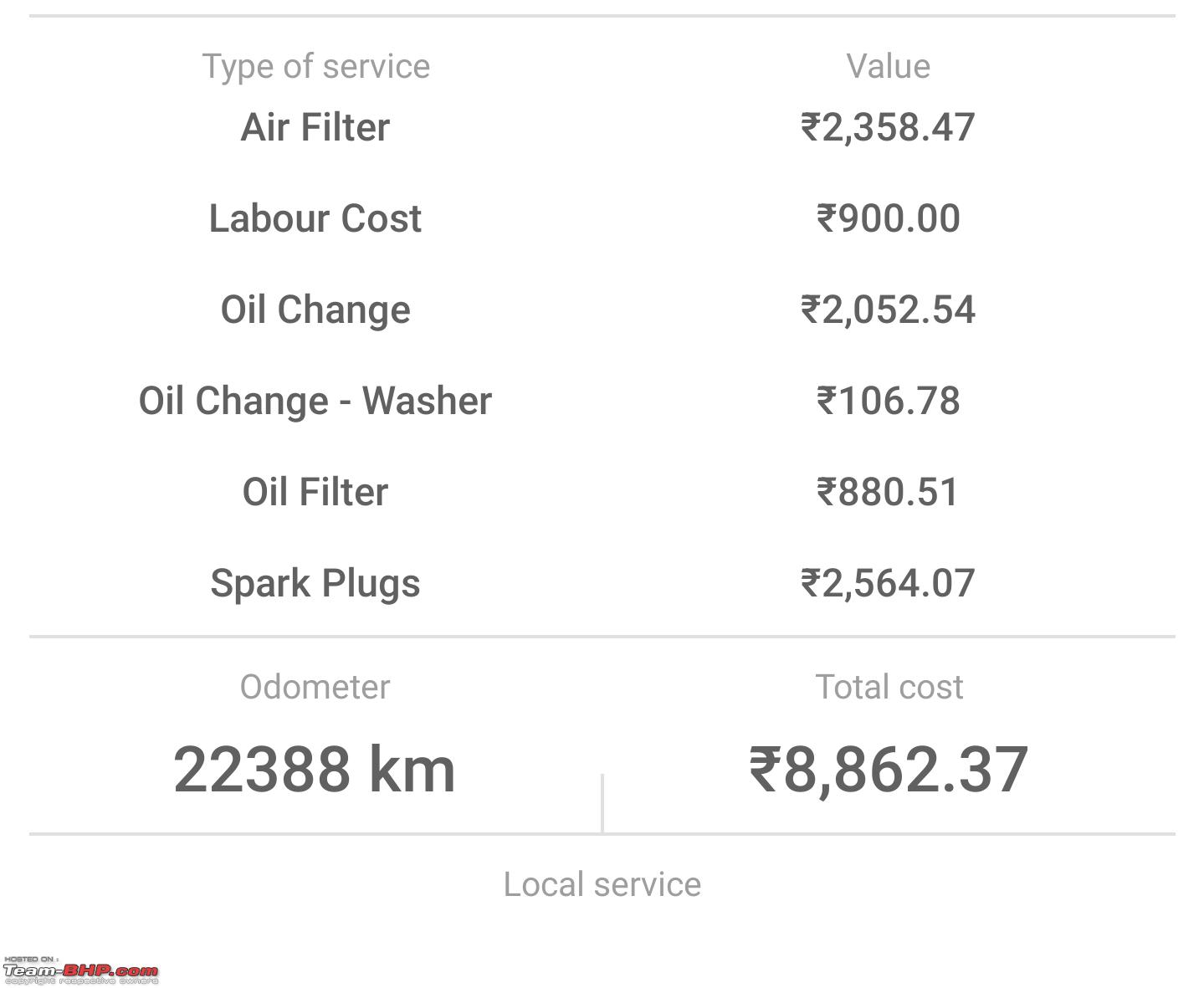Click the Local service text
1204x988 pixels.
pyautogui.click(x=602, y=884)
